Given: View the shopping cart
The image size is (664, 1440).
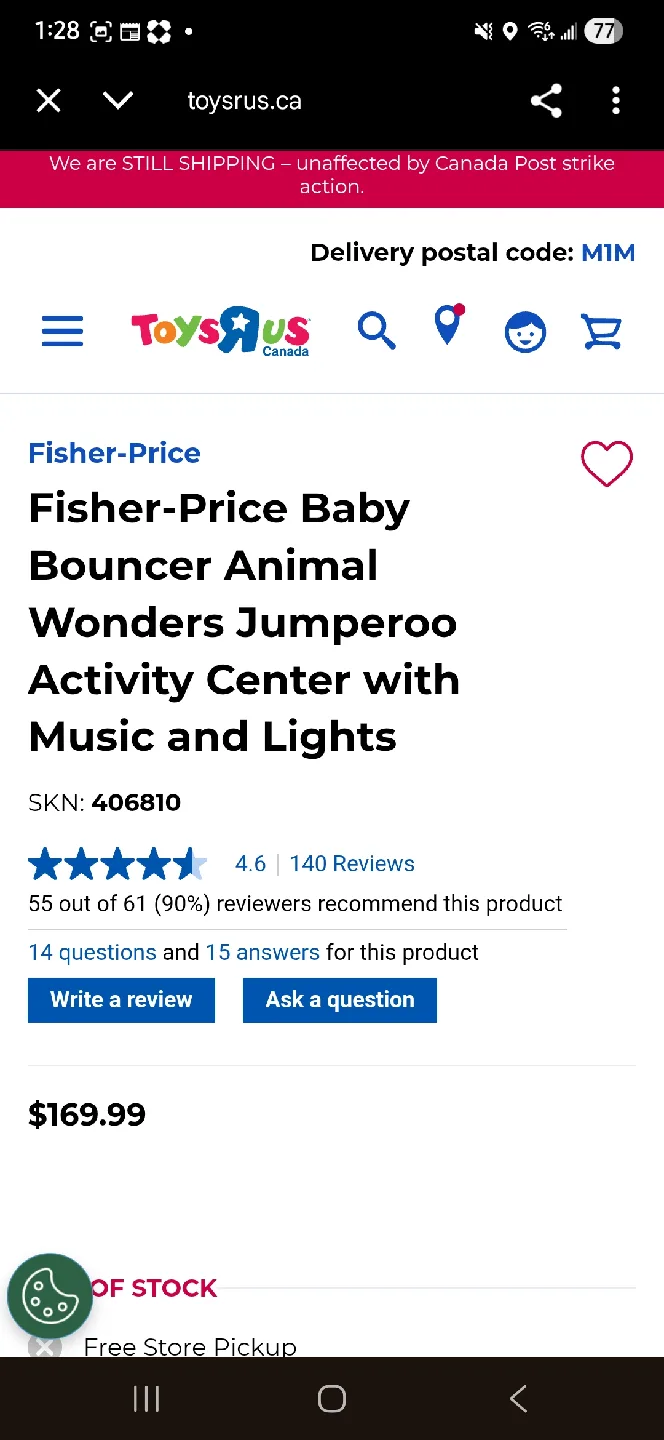Looking at the screenshot, I should [602, 331].
